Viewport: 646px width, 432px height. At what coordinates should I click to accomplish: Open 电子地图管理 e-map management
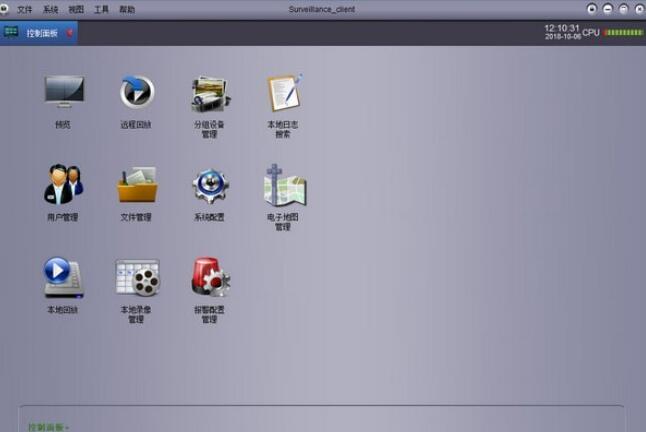[284, 185]
